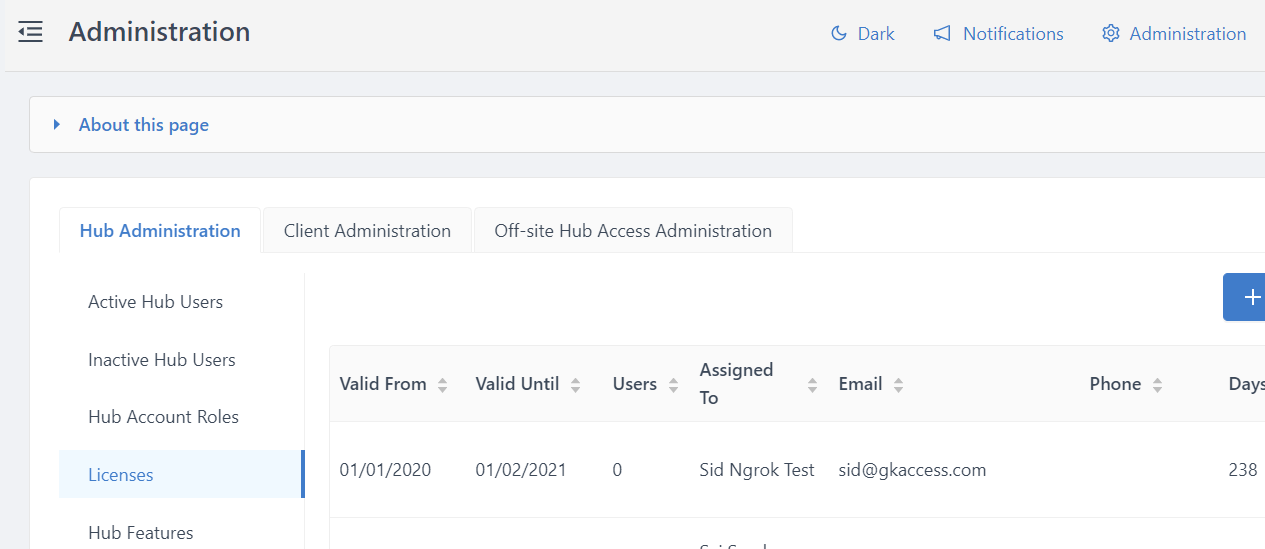The image size is (1265, 549).
Task: Open Hub Account Roles
Action: (x=163, y=417)
